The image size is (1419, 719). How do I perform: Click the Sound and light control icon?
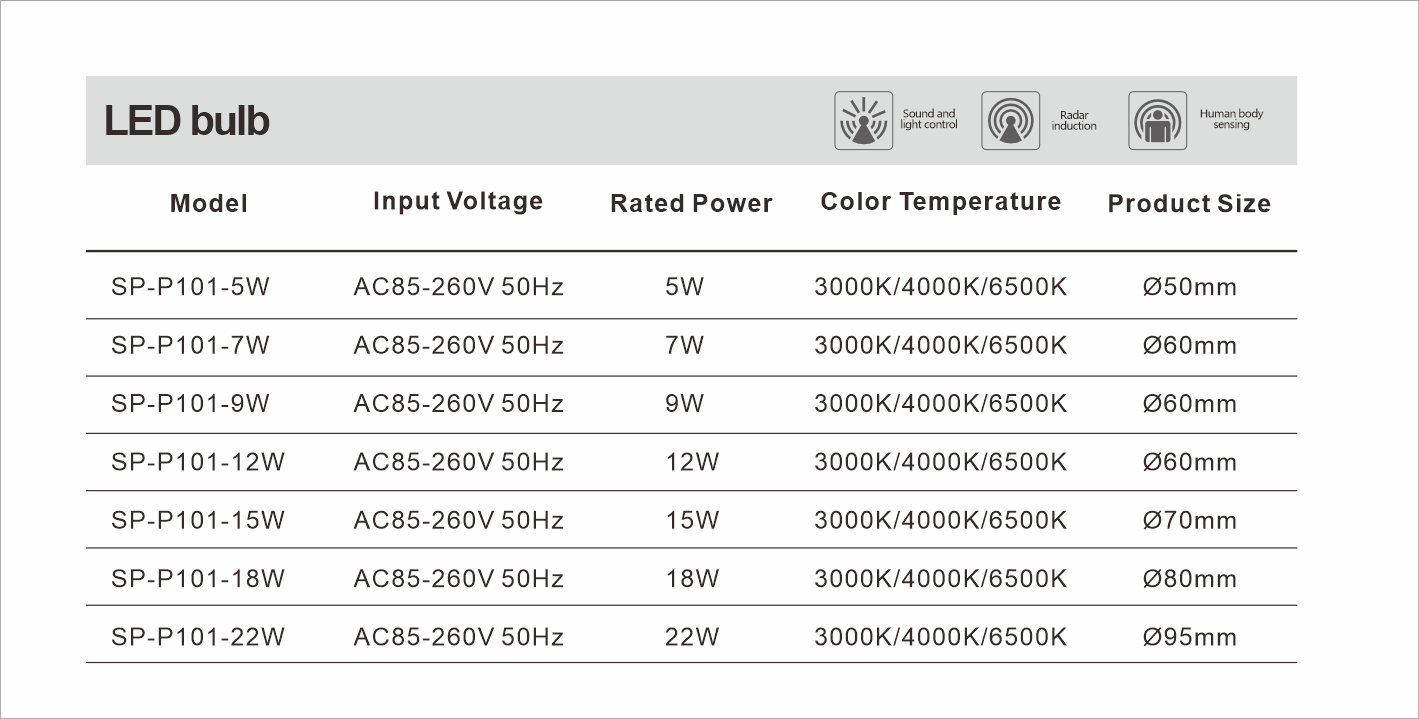(863, 121)
